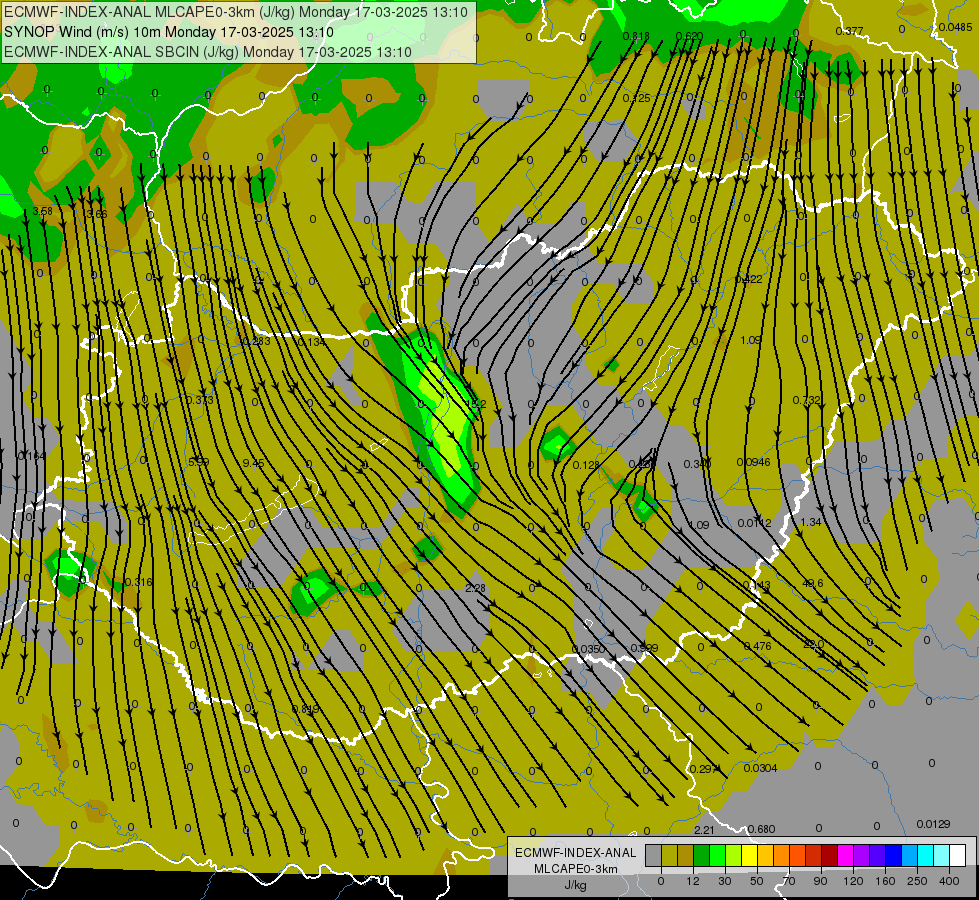Viewport: 979px width, 900px height.
Task: Click the legend tick label 160
Action: [885, 881]
